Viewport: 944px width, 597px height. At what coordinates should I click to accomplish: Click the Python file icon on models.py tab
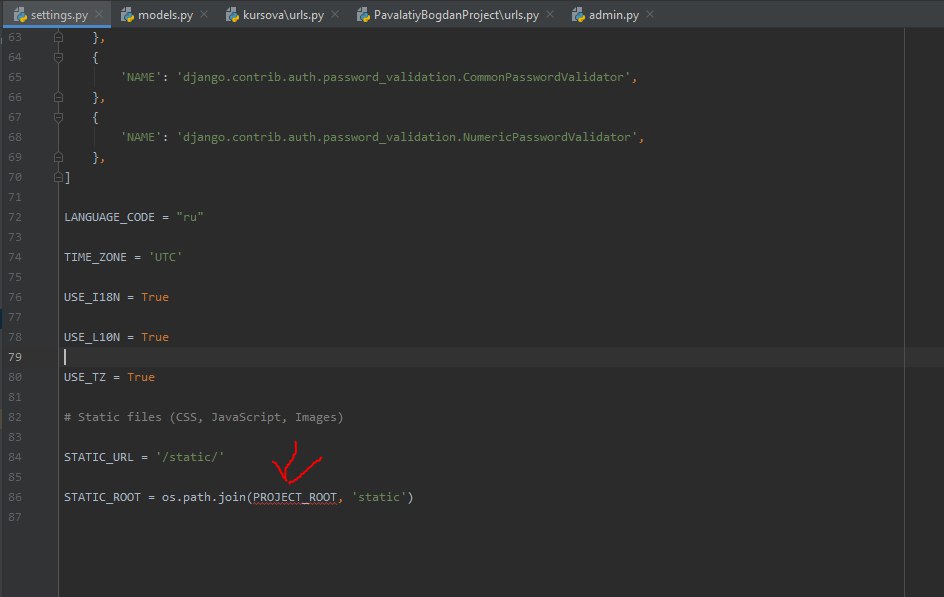pyautogui.click(x=127, y=14)
